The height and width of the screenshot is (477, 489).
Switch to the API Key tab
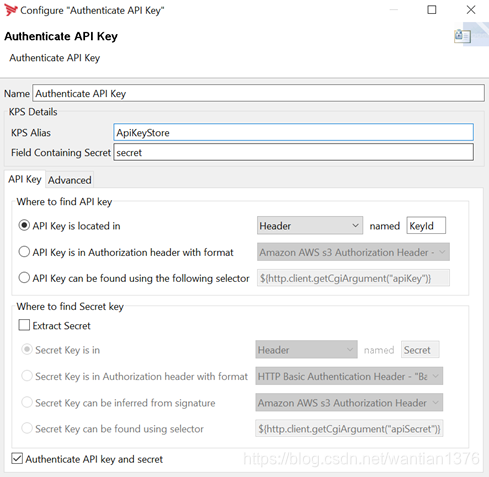click(x=25, y=179)
